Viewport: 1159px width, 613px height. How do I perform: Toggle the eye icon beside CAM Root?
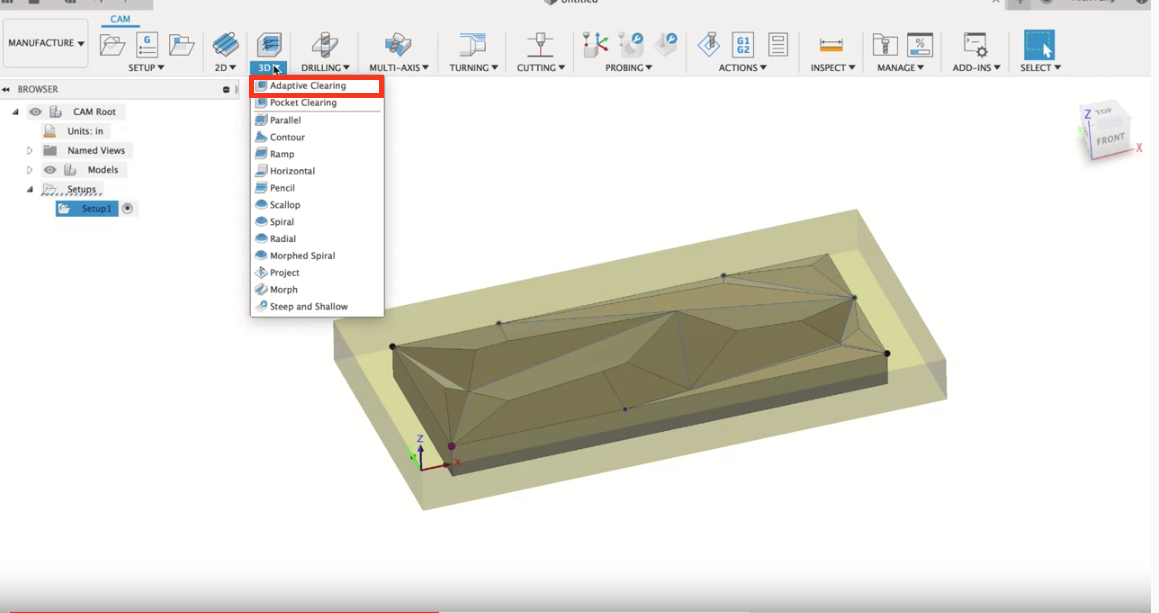point(35,111)
